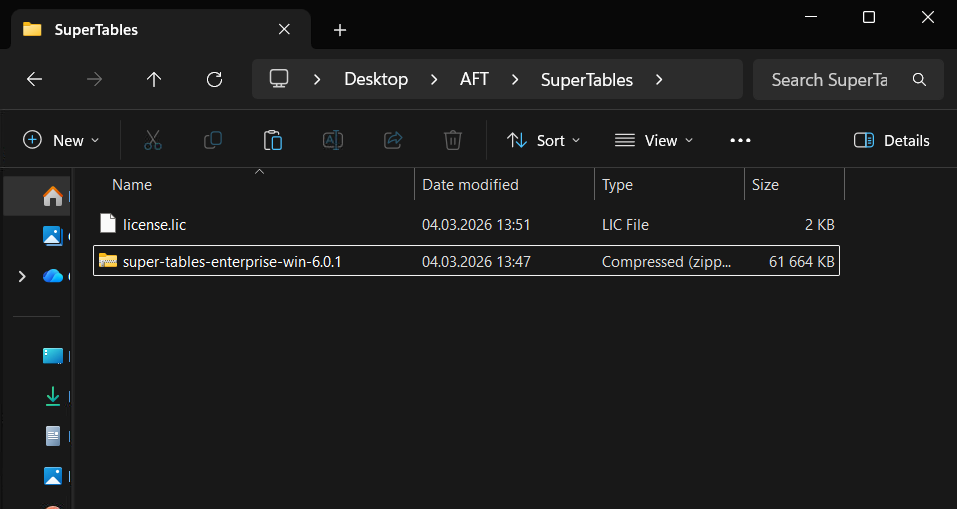Click AFT in the address breadcrumb
The height and width of the screenshot is (509, 957).
474,80
